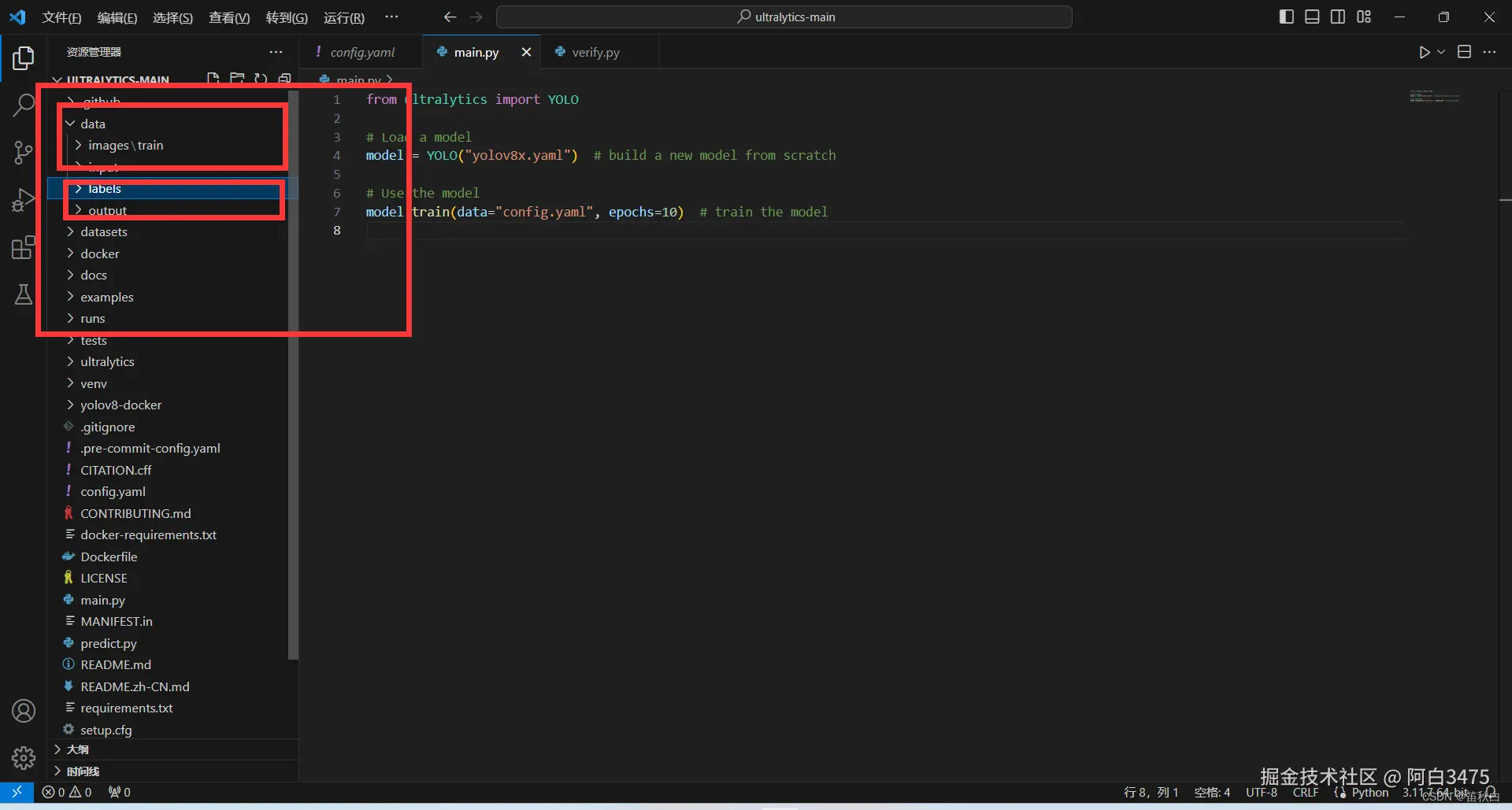The image size is (1512, 810).
Task: Open explorer panel more actions menu
Action: 276,52
